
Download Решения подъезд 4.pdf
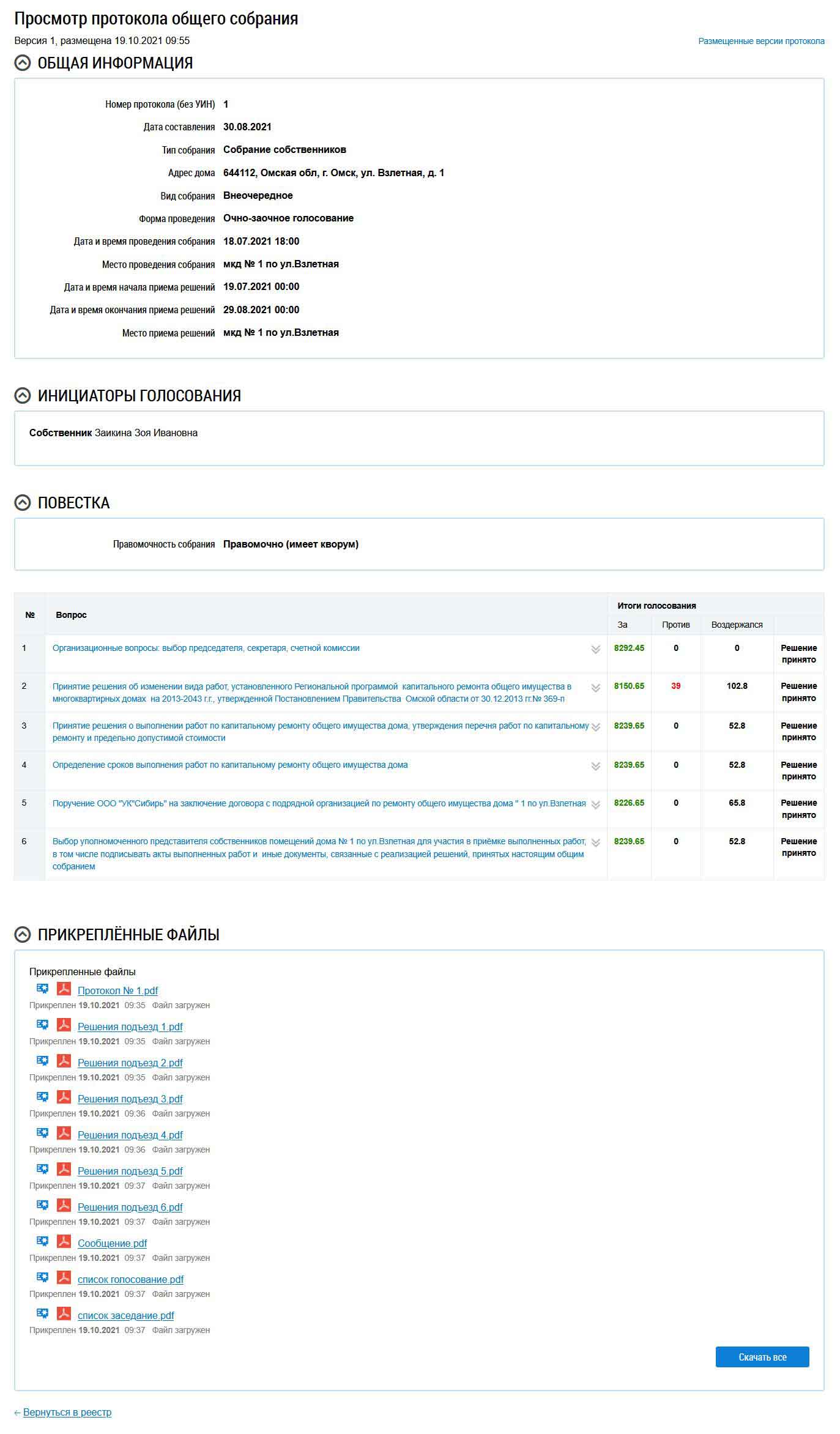[130, 1135]
